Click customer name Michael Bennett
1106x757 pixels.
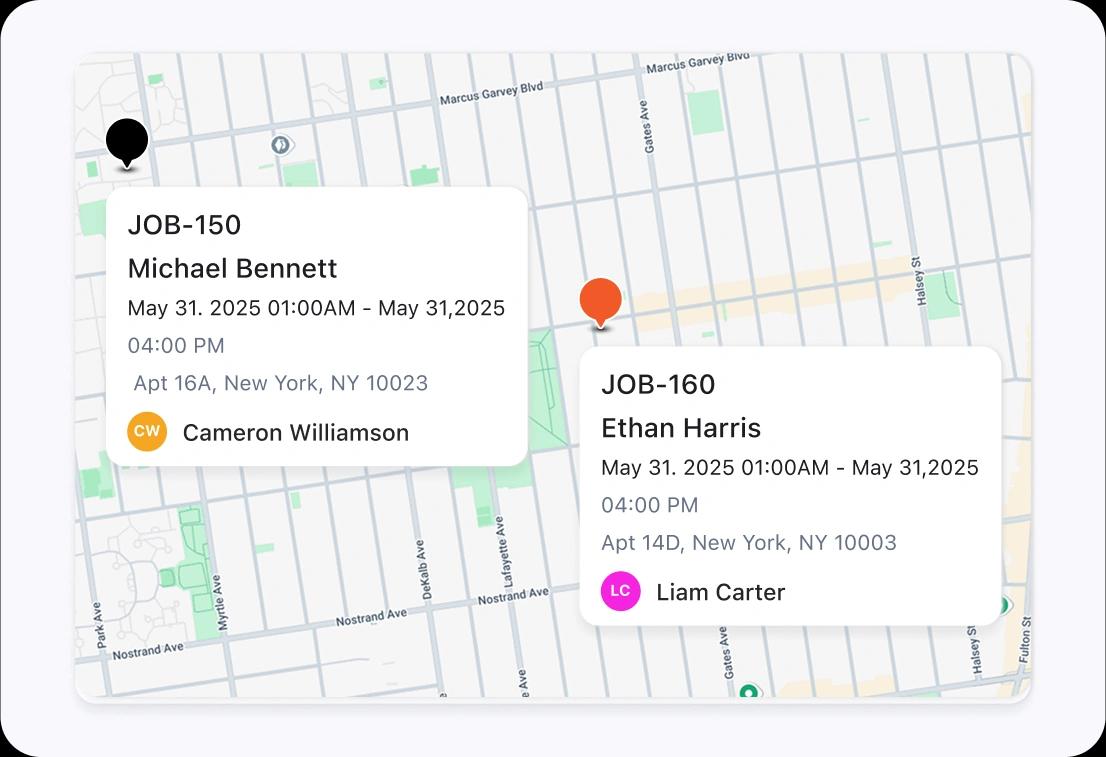[232, 268]
